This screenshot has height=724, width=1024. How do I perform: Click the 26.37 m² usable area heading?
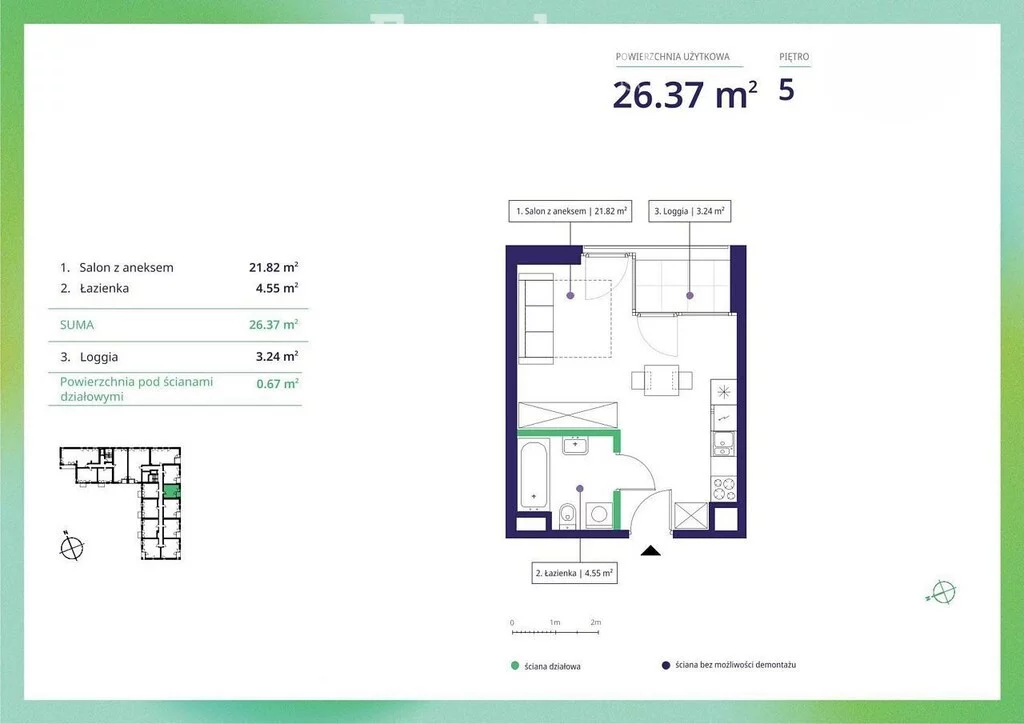click(684, 94)
